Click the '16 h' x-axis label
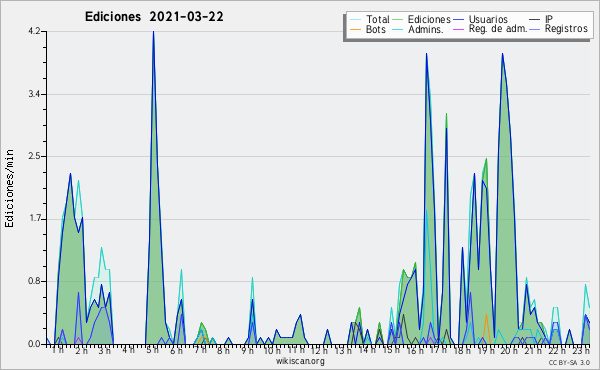This screenshot has width=600, height=370. click(415, 350)
